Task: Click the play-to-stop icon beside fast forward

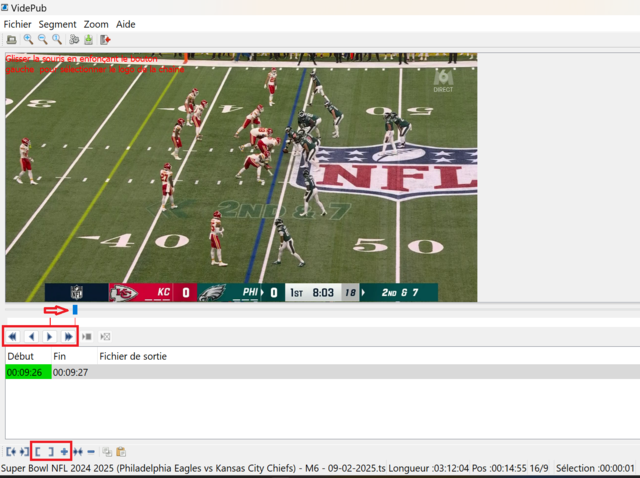Action: coord(87,337)
